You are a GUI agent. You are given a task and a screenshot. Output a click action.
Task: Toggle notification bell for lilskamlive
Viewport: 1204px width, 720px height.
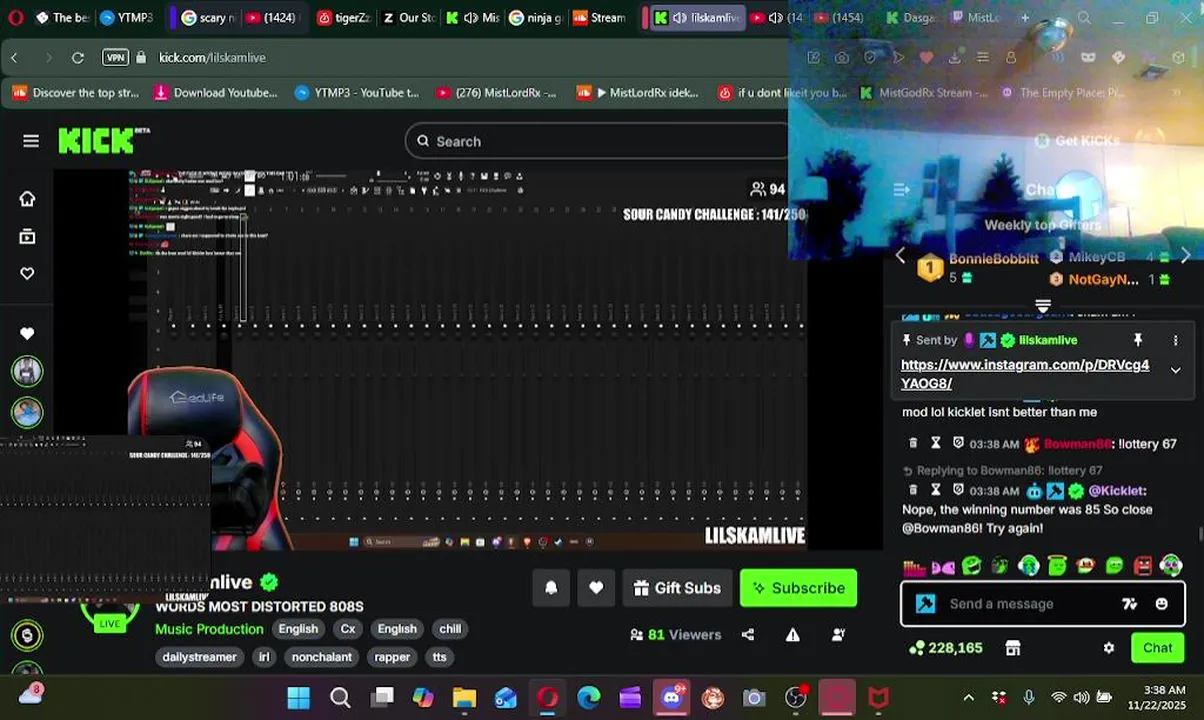(551, 588)
